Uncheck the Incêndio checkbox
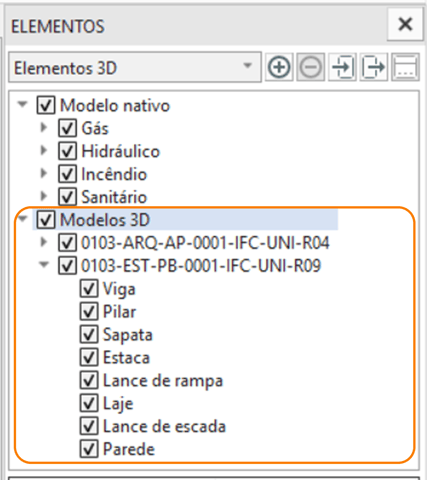427x480 pixels. [67, 174]
